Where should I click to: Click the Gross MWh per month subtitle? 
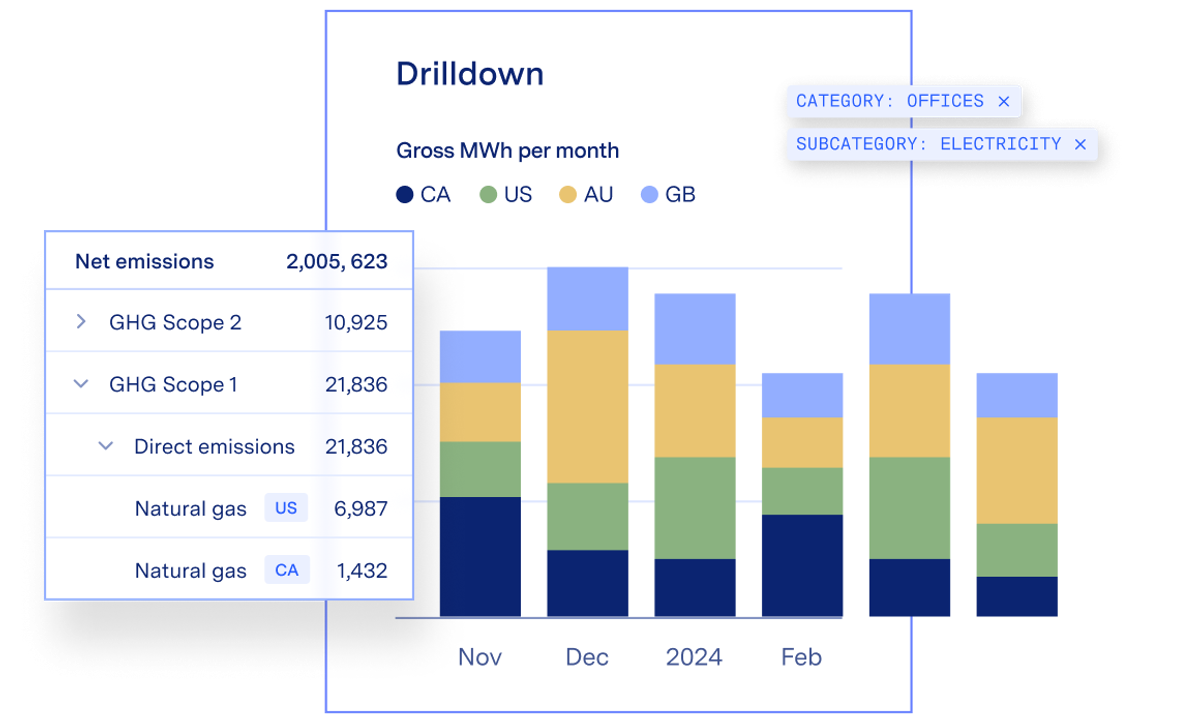coord(508,150)
